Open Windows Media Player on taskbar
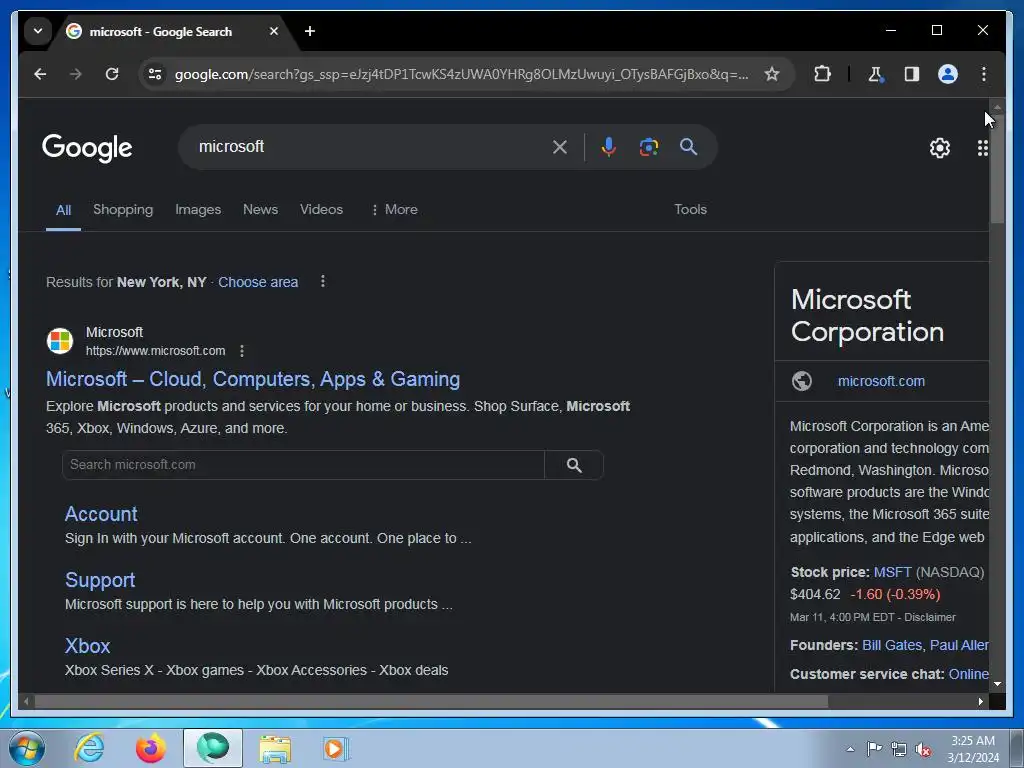The width and height of the screenshot is (1024, 768). coord(336,748)
